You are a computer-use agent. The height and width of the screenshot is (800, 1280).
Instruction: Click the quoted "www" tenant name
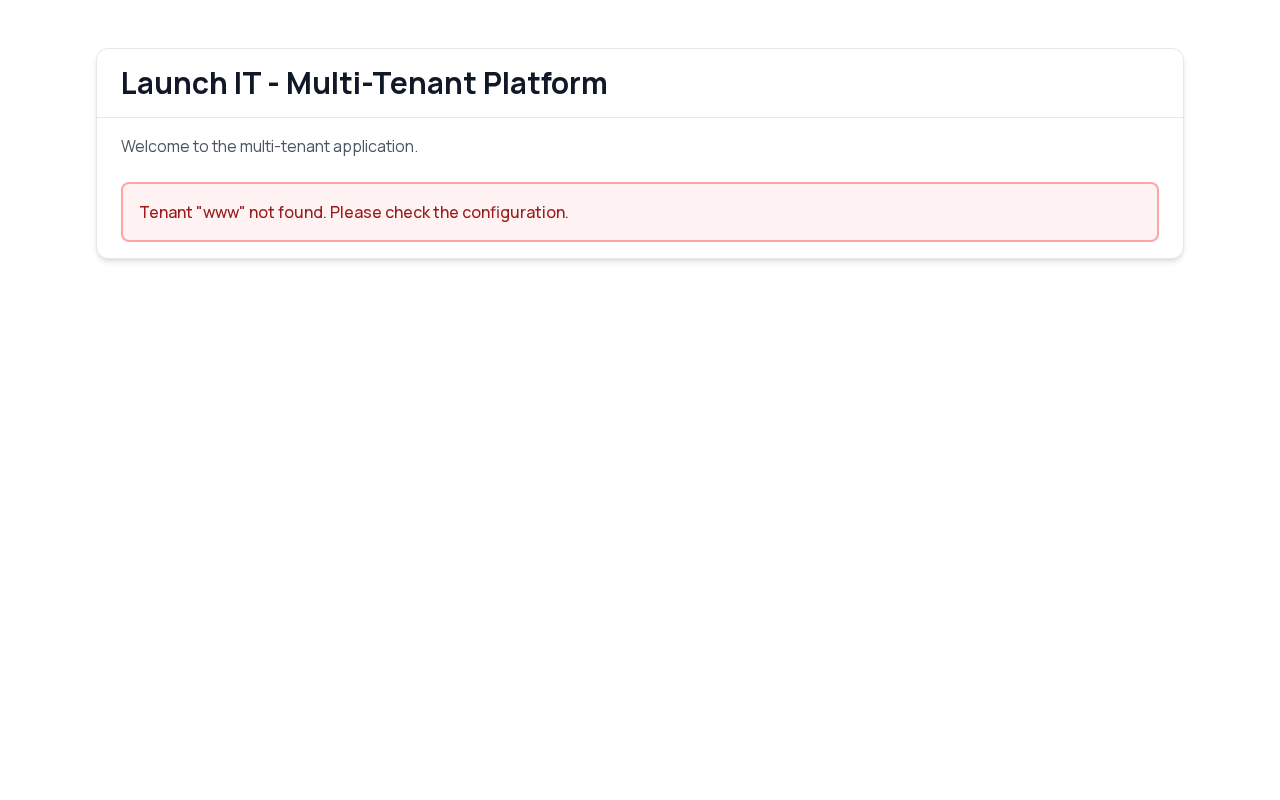[221, 212]
